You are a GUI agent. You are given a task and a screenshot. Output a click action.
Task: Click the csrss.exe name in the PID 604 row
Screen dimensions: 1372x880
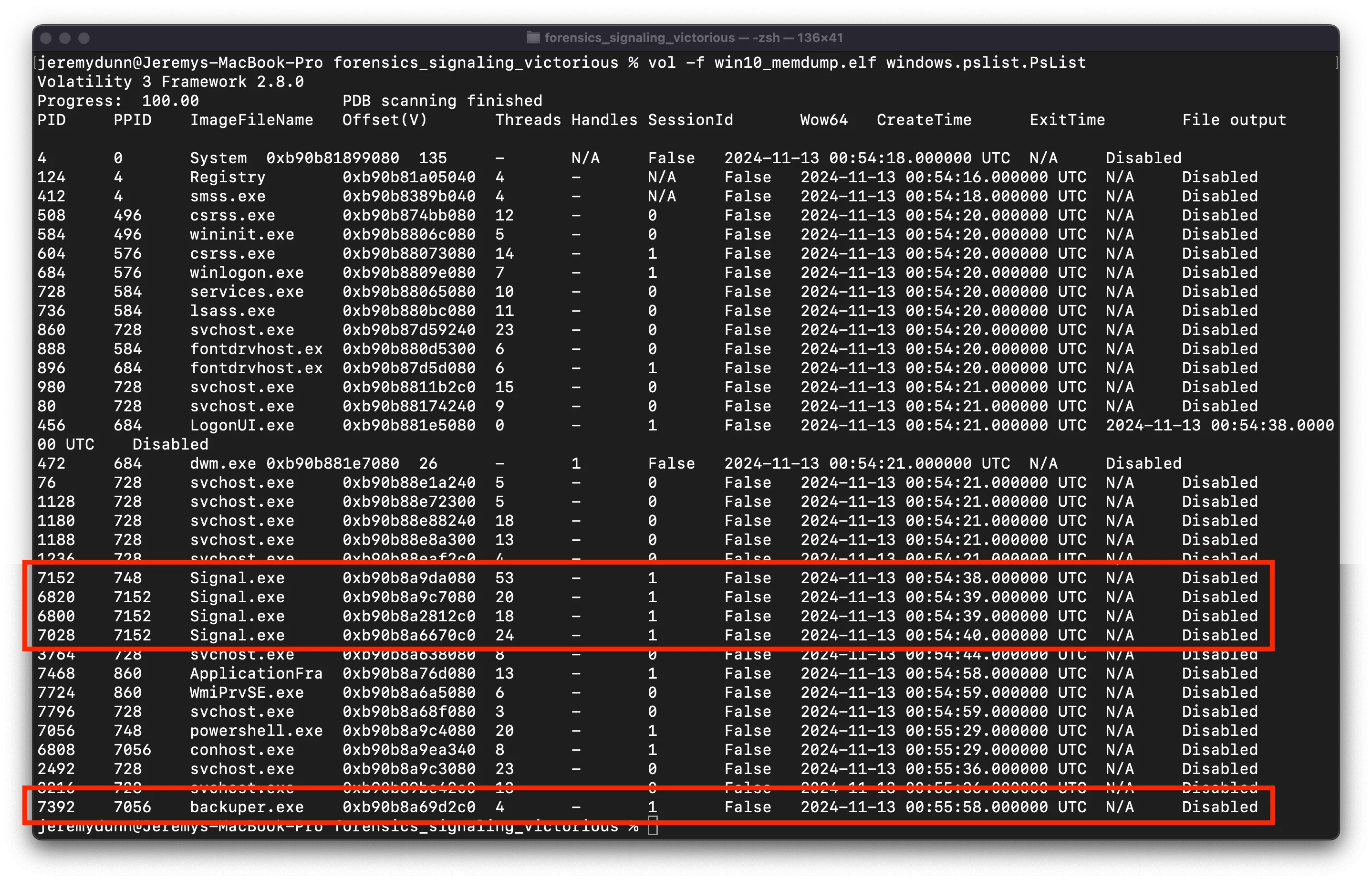[x=232, y=254]
